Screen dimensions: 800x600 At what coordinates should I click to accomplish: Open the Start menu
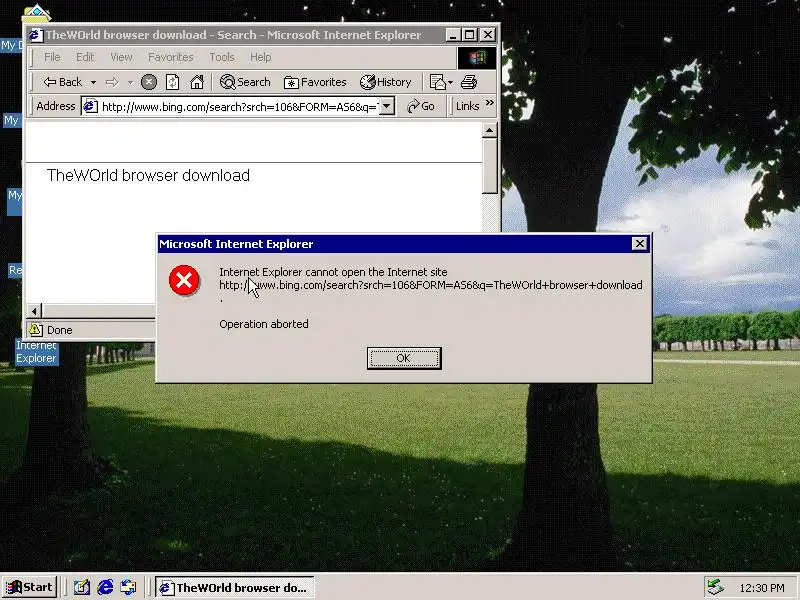pyautogui.click(x=30, y=587)
